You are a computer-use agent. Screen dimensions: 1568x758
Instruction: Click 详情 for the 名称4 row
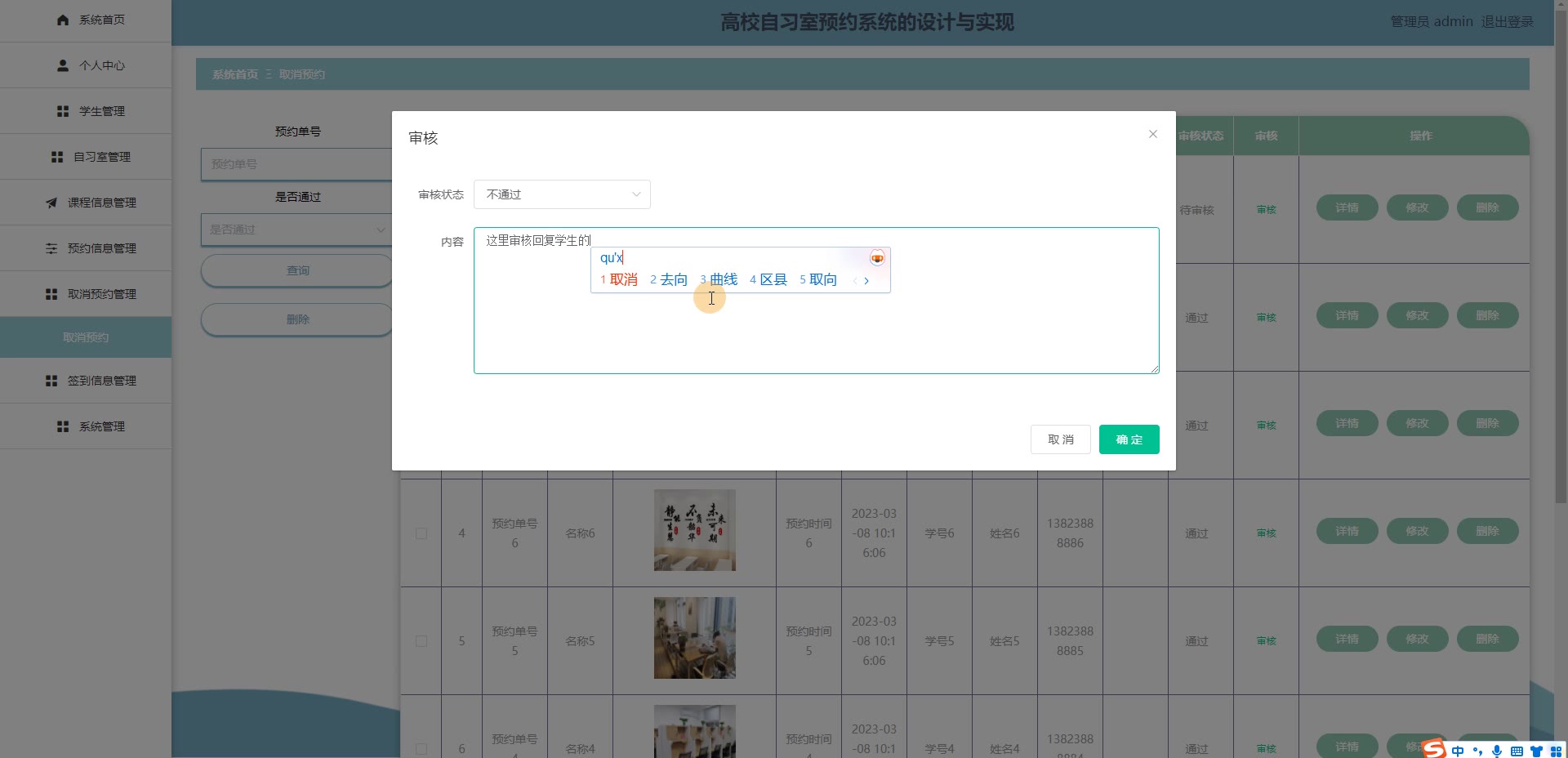(x=1347, y=746)
